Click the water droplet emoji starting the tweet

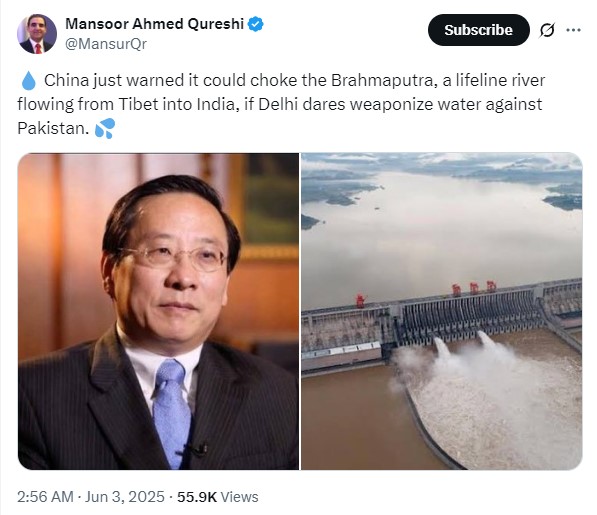pos(29,81)
